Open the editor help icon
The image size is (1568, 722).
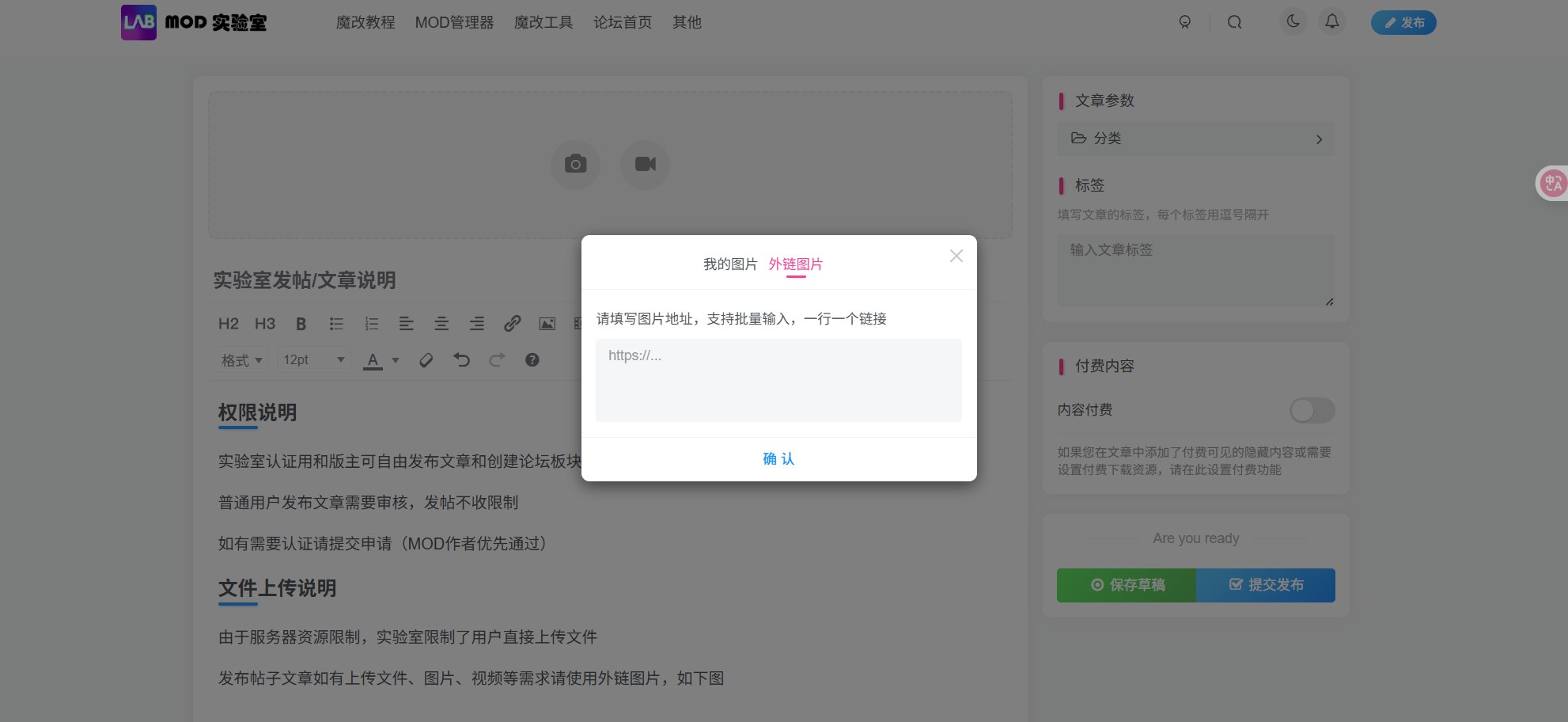pos(532,360)
